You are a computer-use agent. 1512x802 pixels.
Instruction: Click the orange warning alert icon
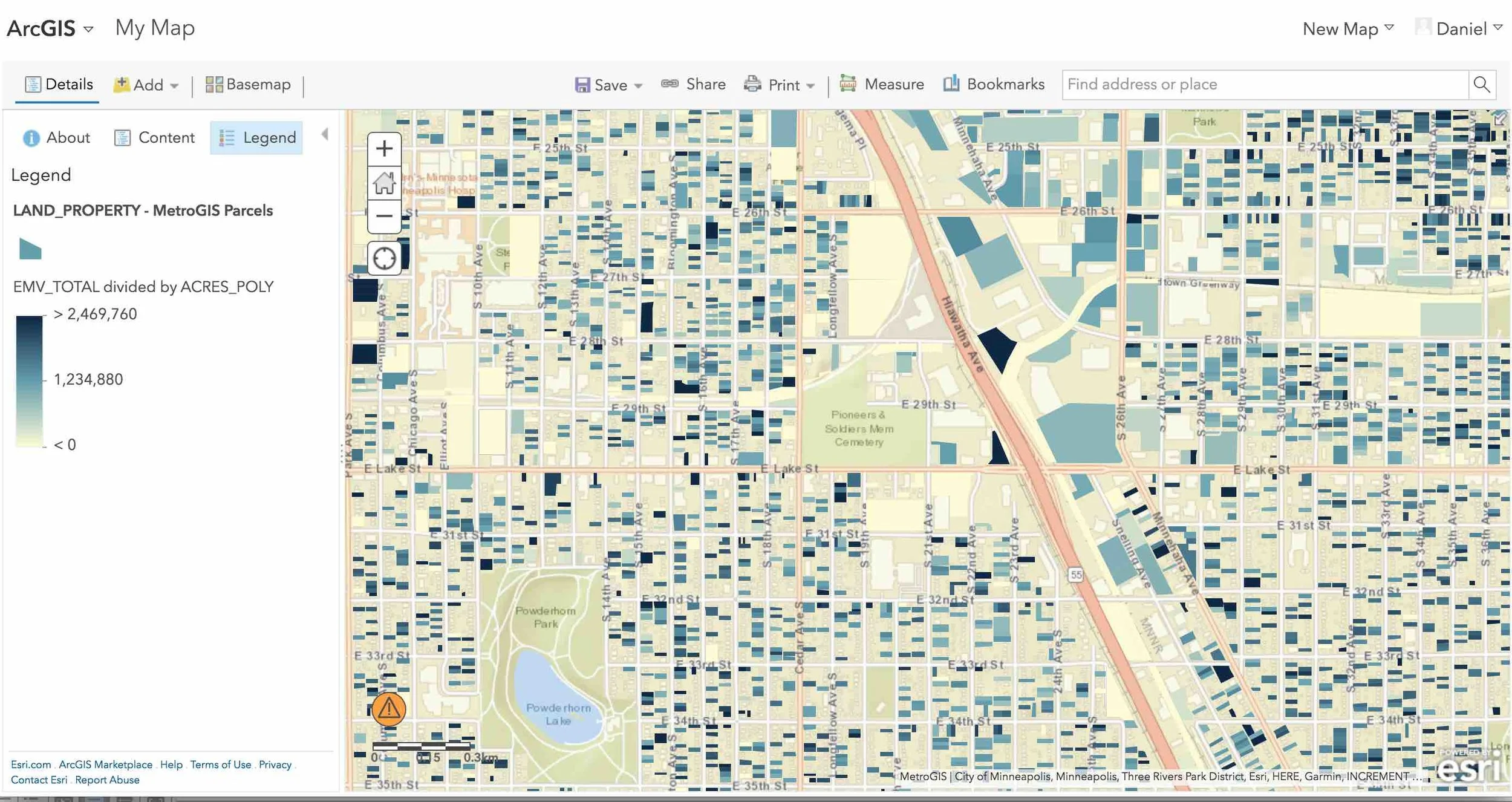(388, 709)
